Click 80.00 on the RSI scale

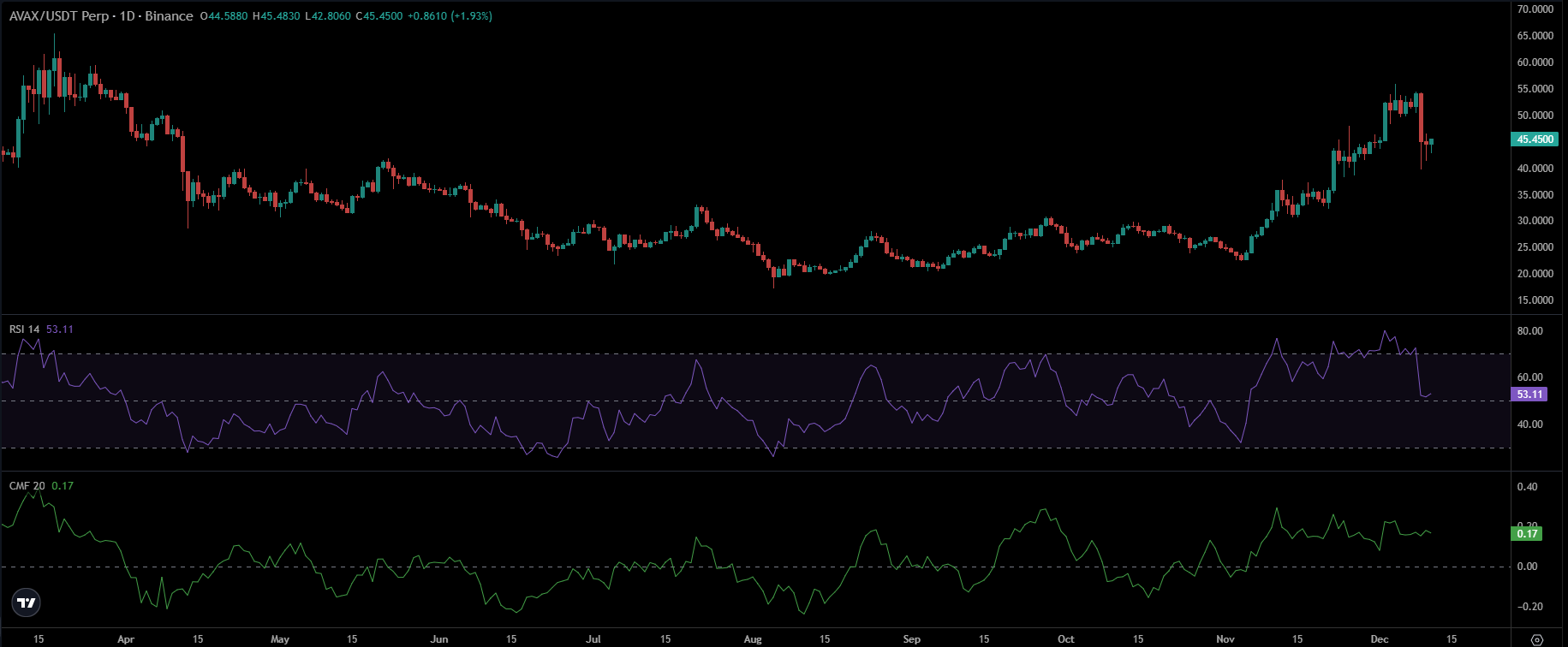coord(1530,331)
